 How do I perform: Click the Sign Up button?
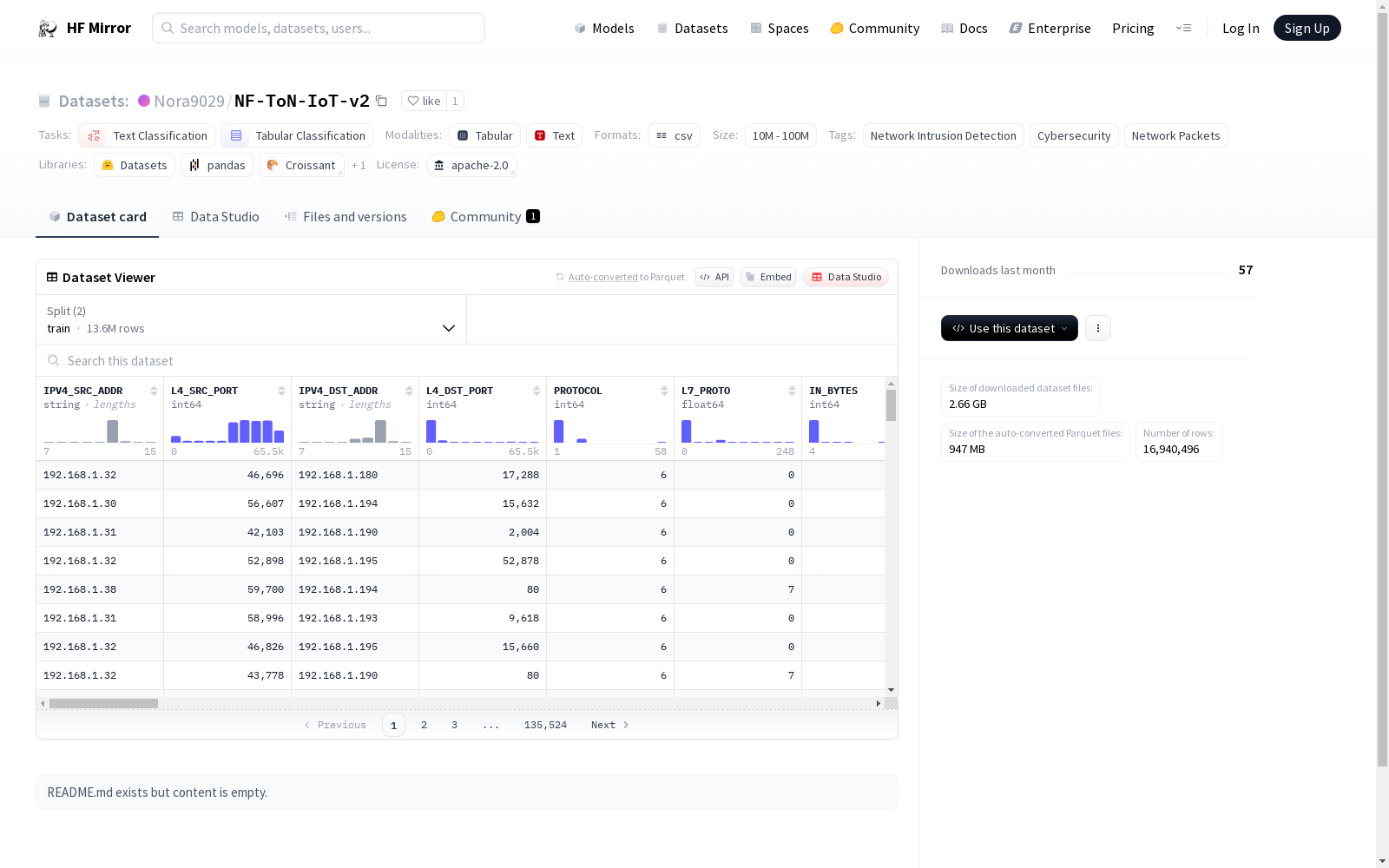point(1307,28)
